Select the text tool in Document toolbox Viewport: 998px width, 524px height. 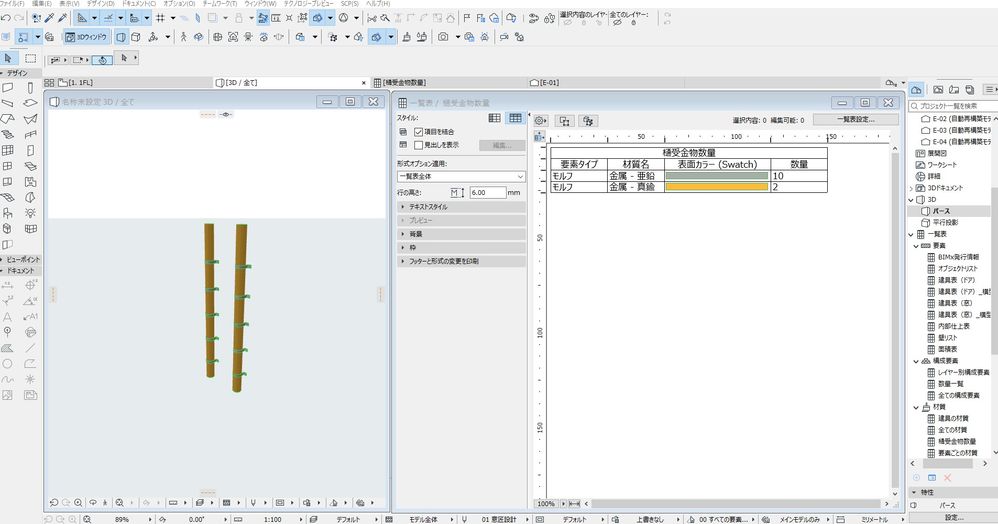[x=8, y=317]
